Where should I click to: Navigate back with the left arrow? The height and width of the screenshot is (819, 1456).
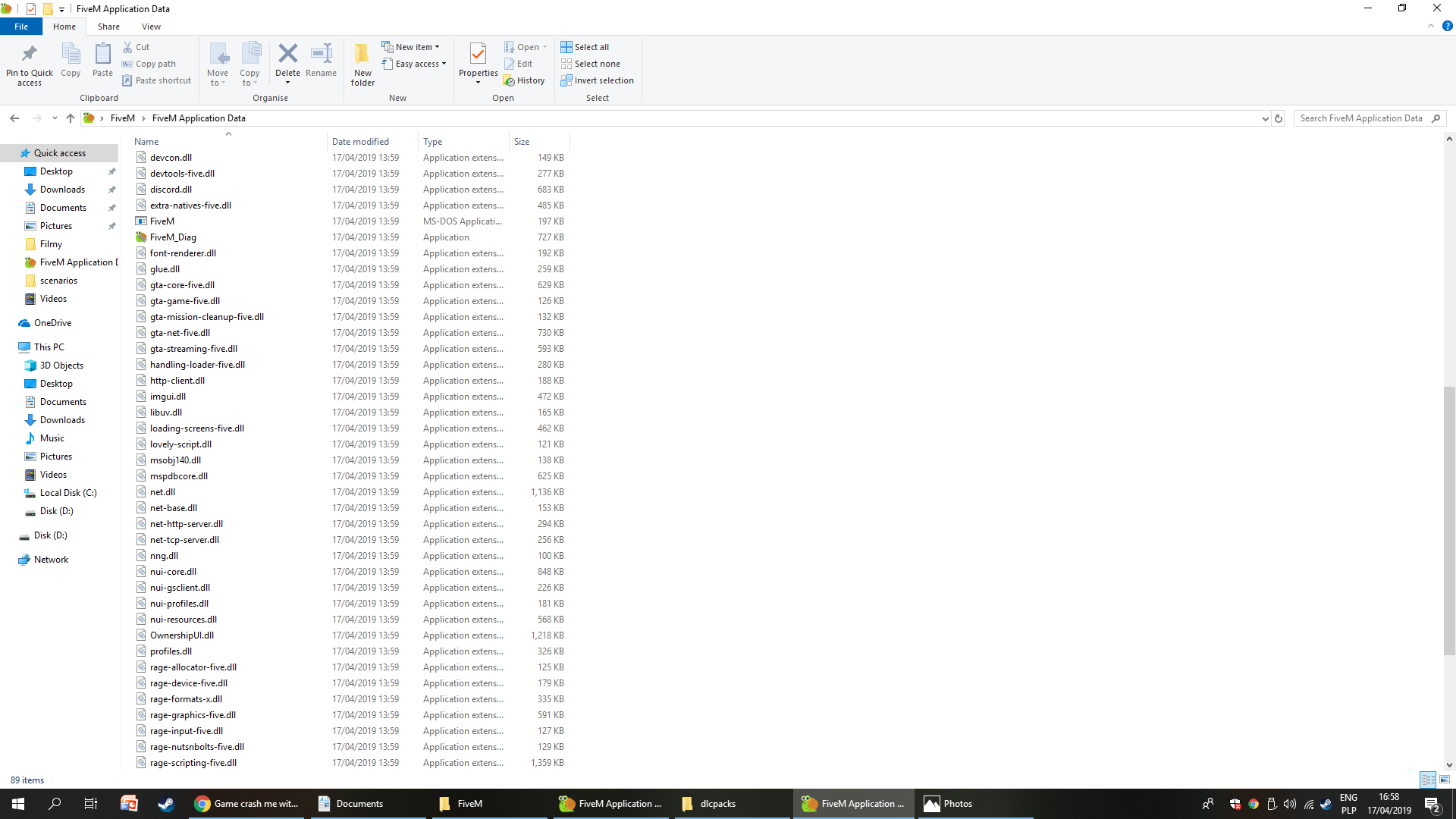(14, 118)
